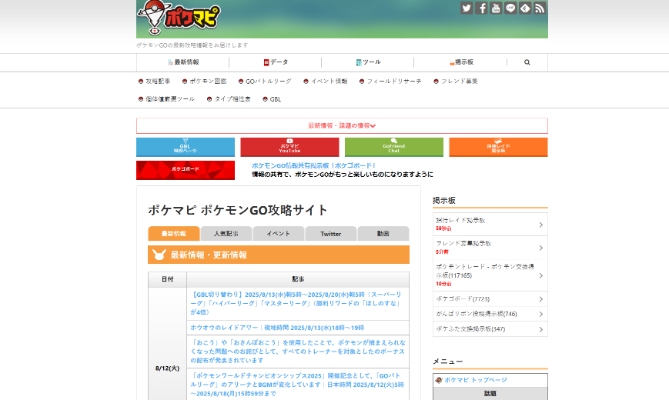The width and height of the screenshot is (669, 400).
Task: Go to フレンド募集 in the sub navigation
Action: point(456,81)
